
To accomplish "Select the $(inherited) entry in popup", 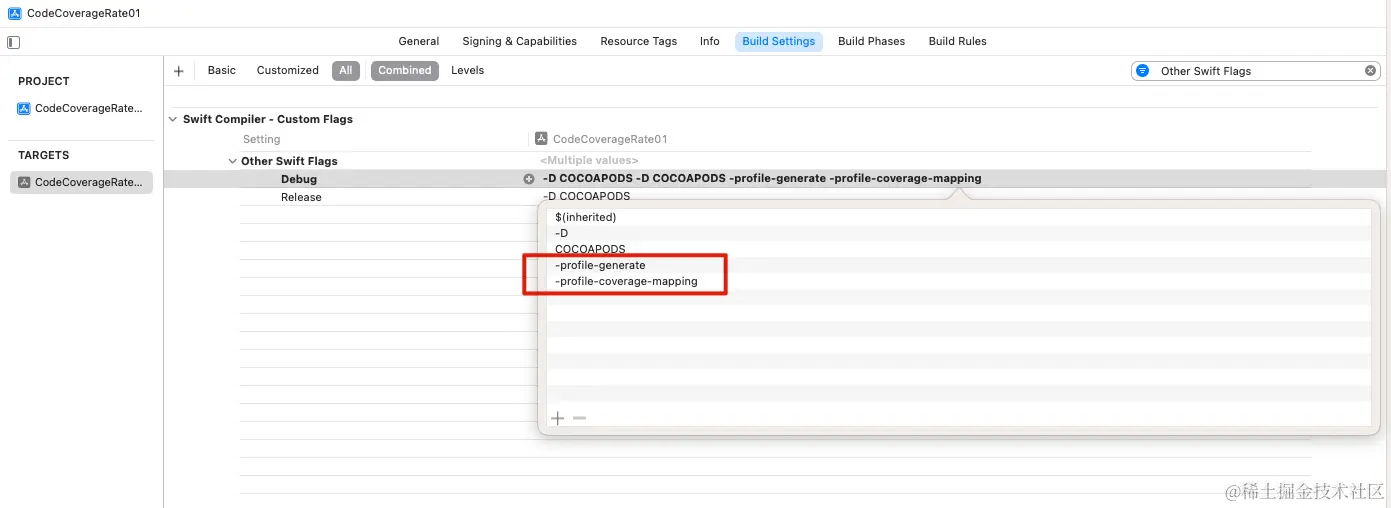I will (x=585, y=217).
